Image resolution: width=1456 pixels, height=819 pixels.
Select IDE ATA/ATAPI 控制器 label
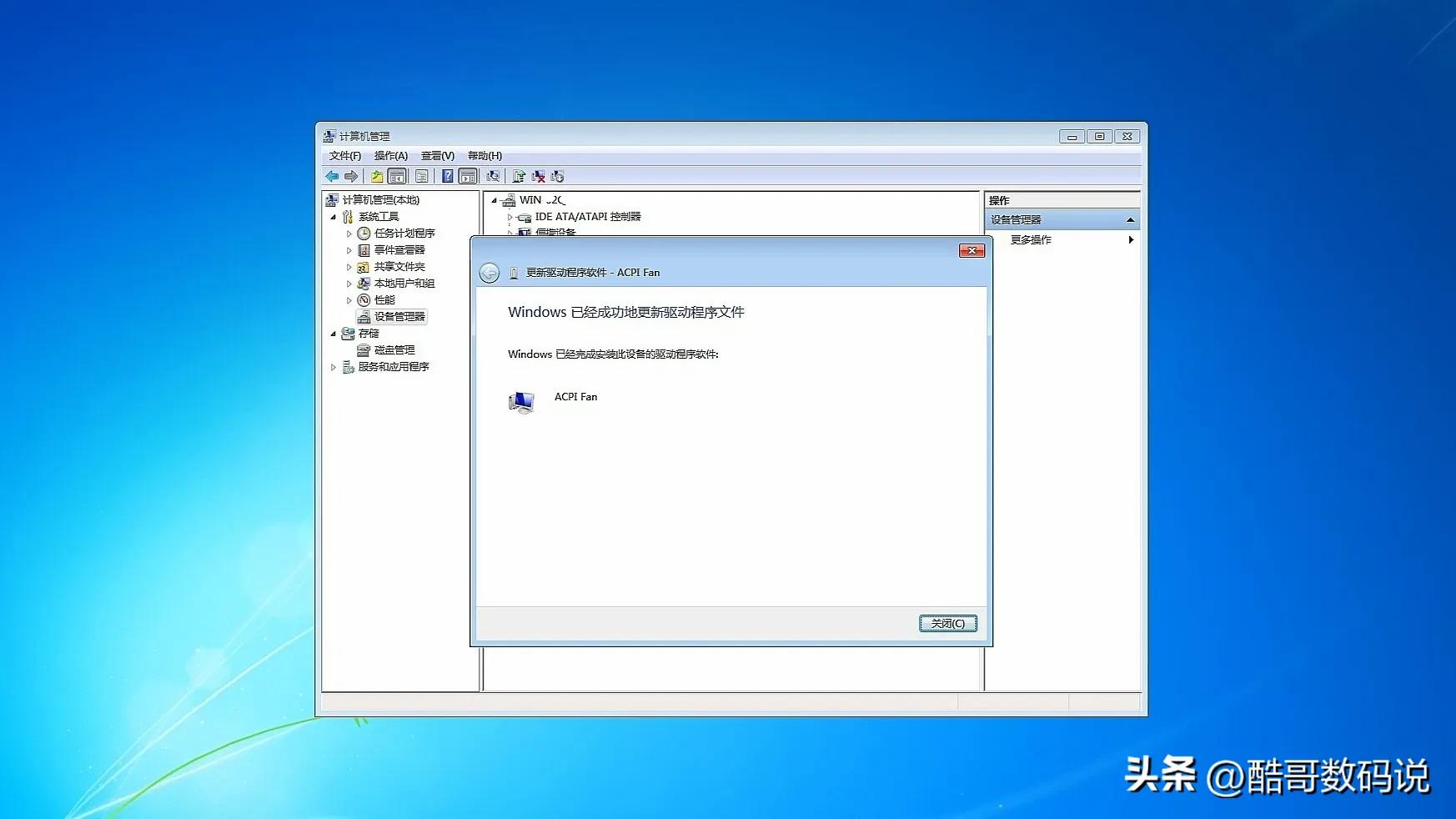[x=588, y=217]
